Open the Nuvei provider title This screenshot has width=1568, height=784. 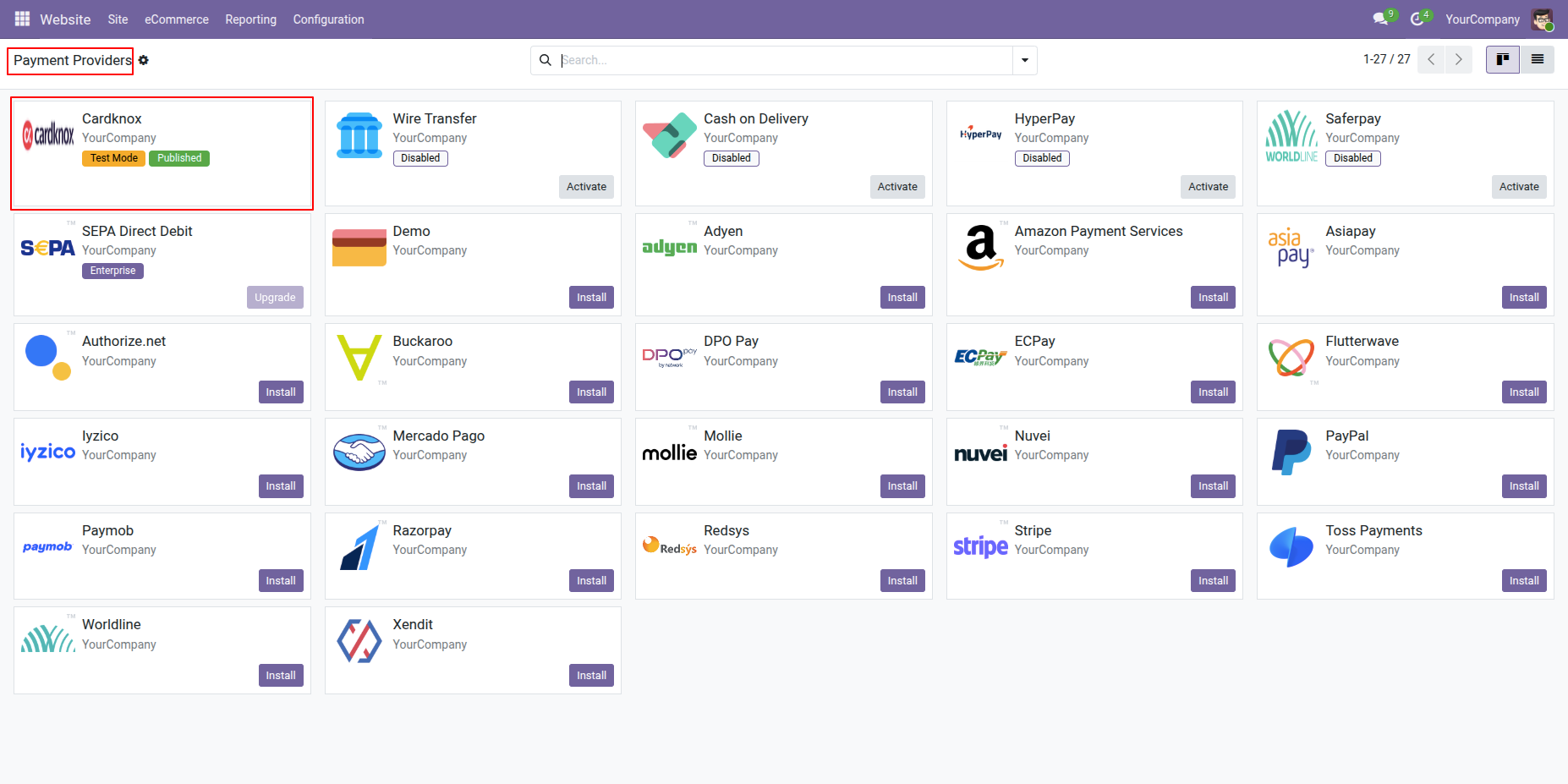[x=1033, y=436]
